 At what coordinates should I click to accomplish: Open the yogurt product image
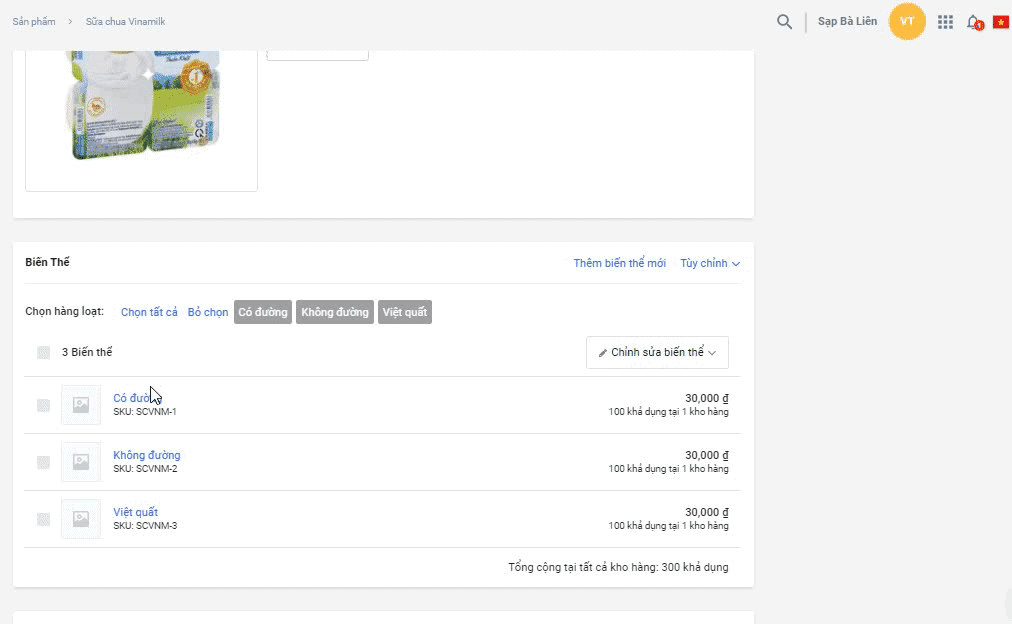click(x=141, y=106)
